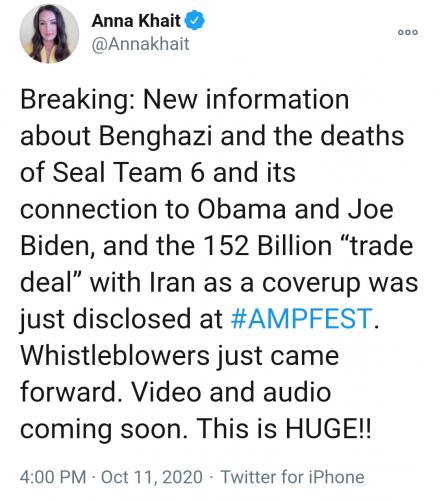Click the word Breaking: in the tweet
Viewport: 439px width, 500px height.
click(78, 100)
